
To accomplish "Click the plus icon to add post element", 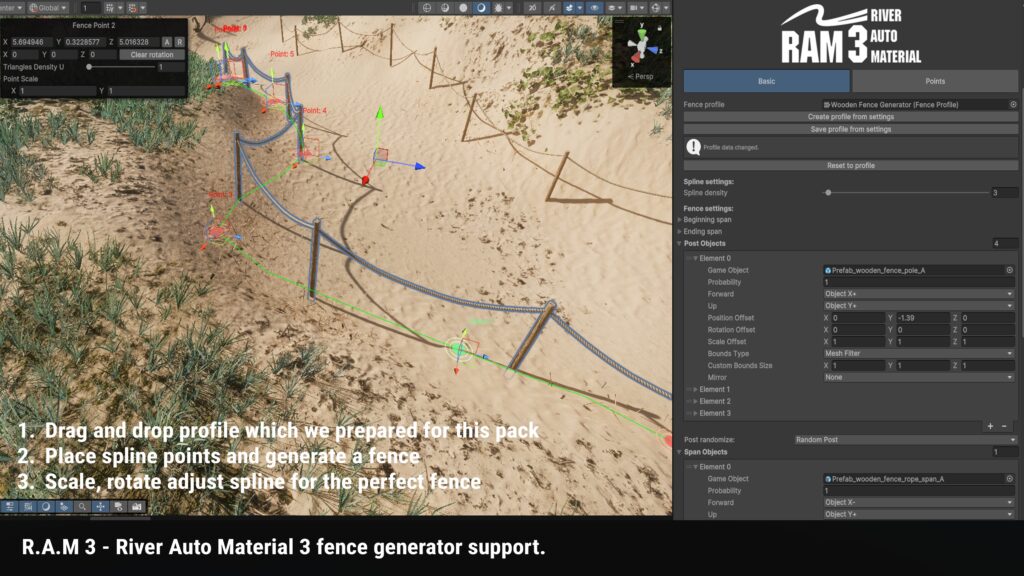I will (990, 426).
